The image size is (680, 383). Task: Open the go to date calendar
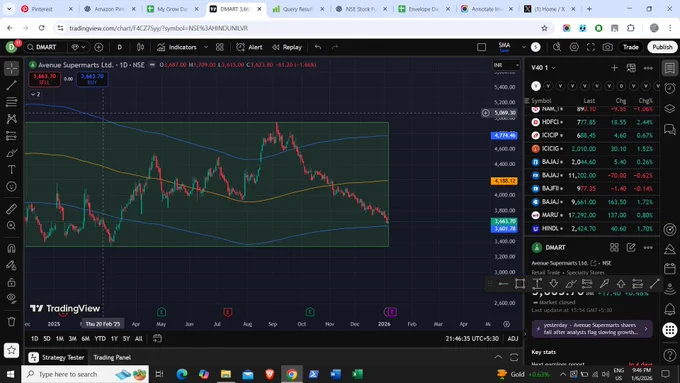[157, 338]
